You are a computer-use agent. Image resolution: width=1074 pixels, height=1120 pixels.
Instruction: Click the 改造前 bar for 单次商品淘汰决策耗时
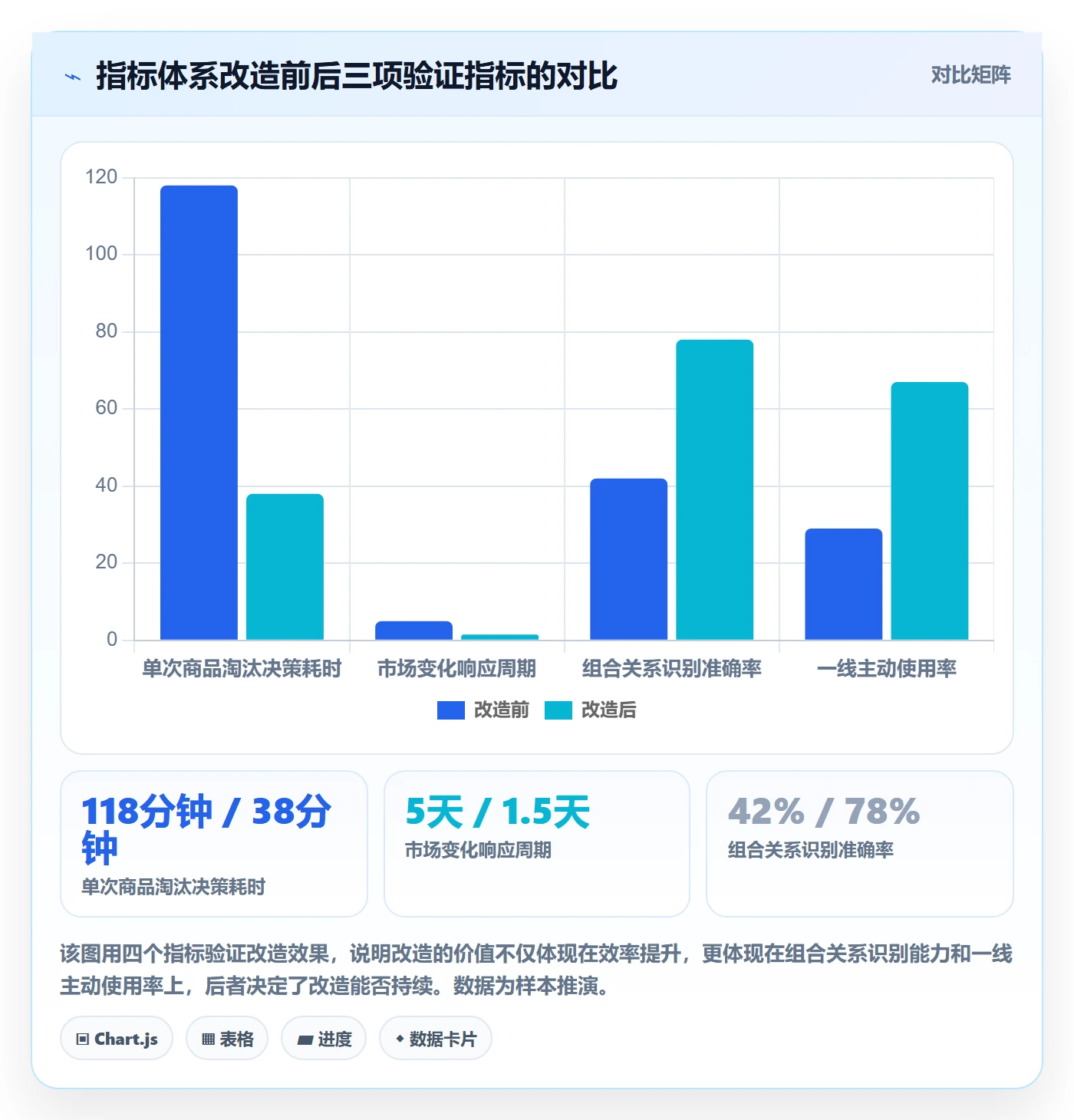(x=199, y=413)
